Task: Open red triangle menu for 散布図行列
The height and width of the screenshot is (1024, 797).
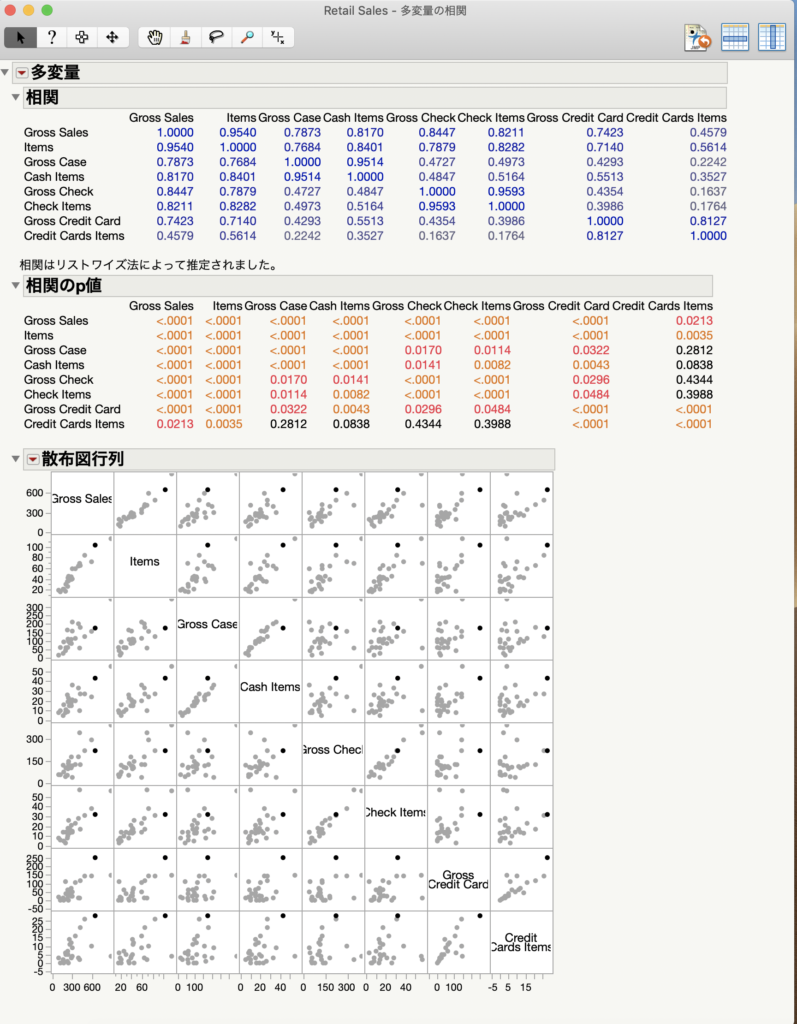Action: [x=32, y=459]
